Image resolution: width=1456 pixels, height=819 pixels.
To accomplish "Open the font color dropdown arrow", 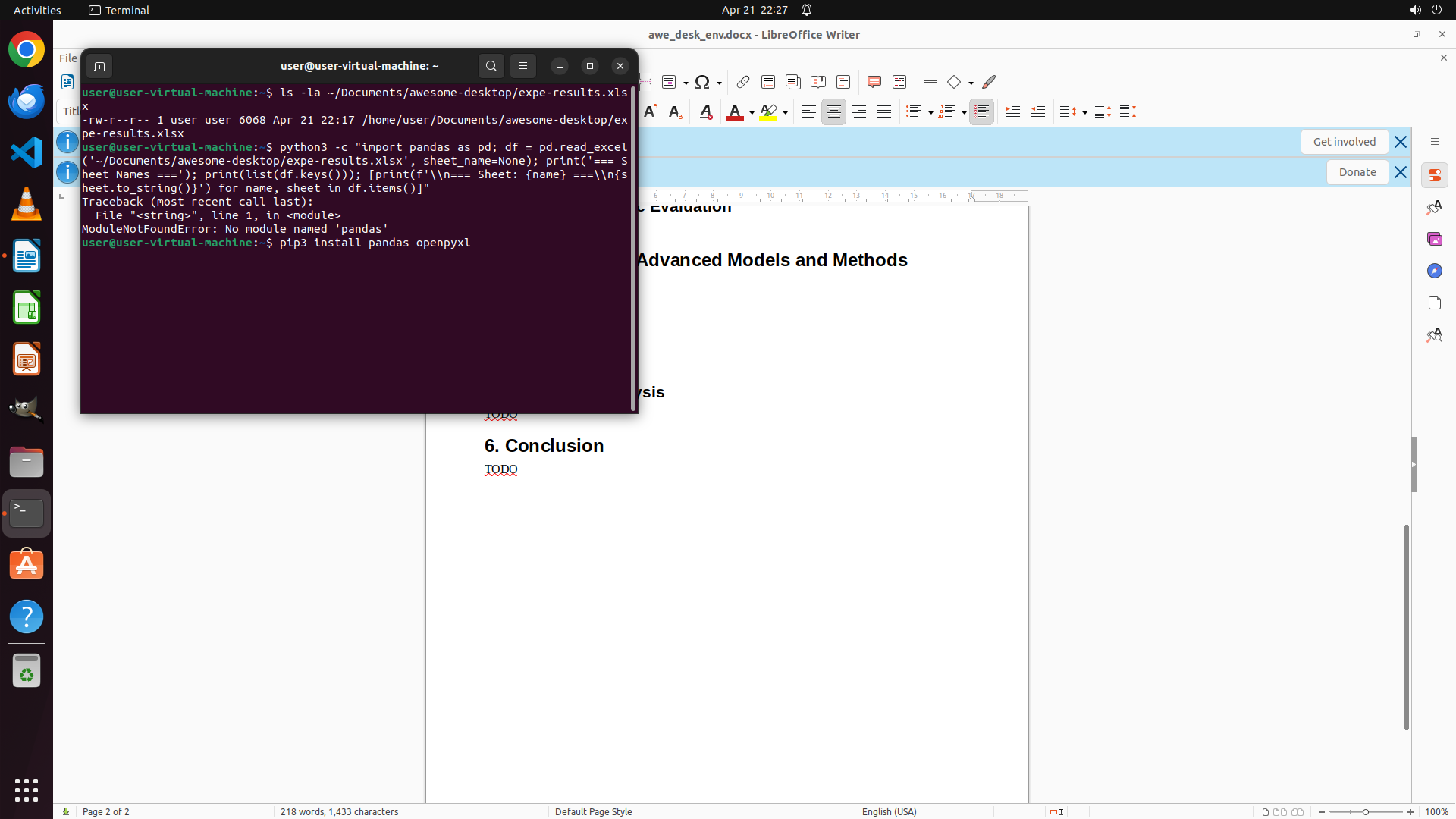I will point(752,112).
